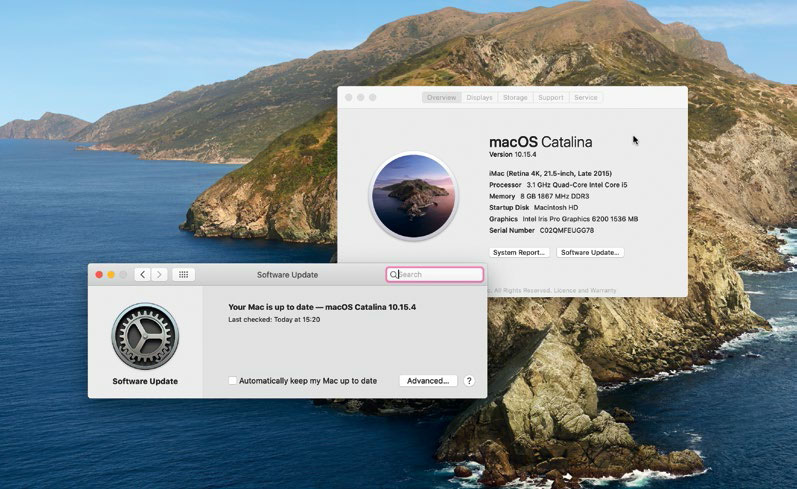Focus the Search field in Software Update

point(435,274)
